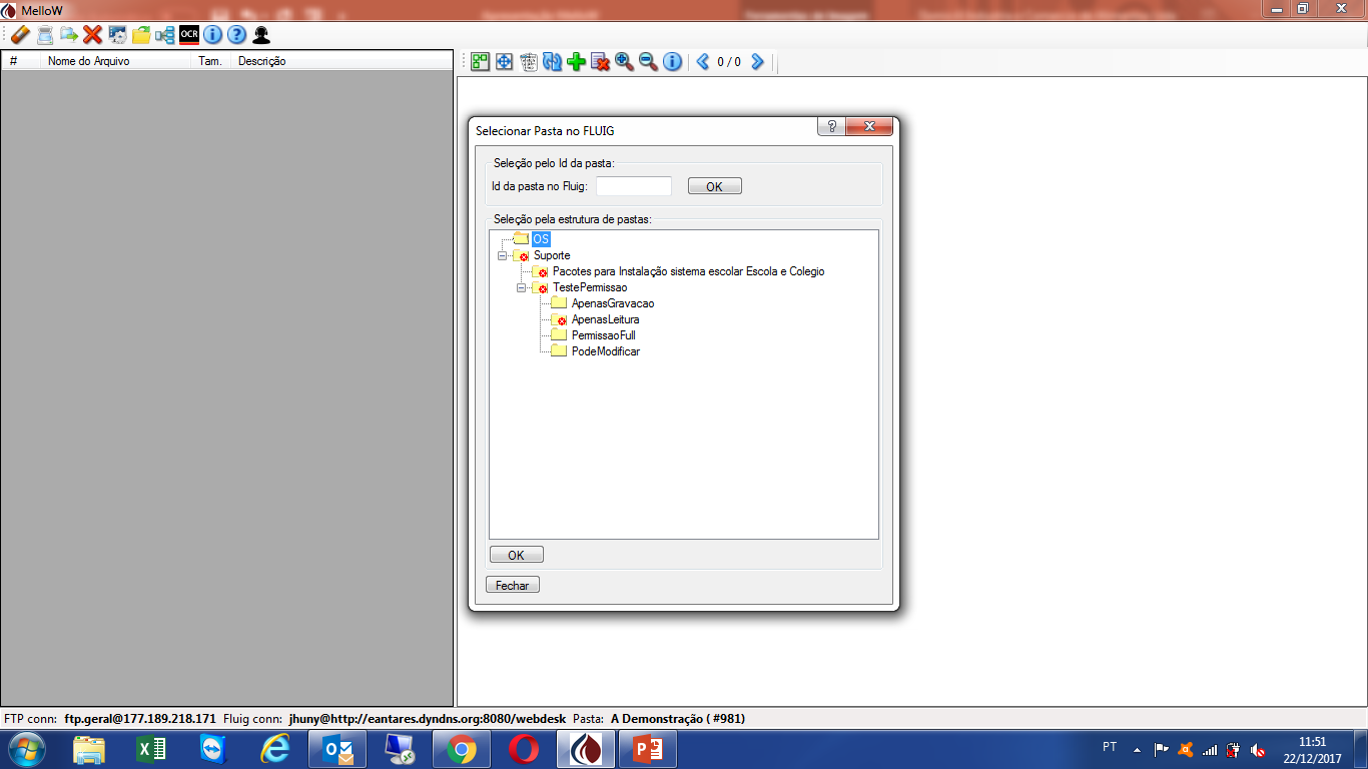The width and height of the screenshot is (1368, 769).
Task: Select the eraser tool icon
Action: (x=20, y=35)
